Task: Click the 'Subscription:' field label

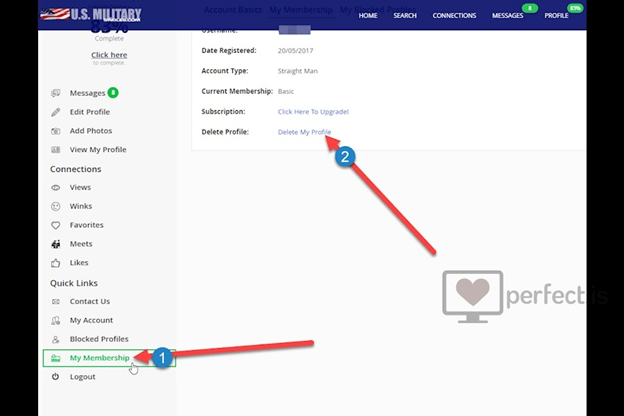Action: click(223, 112)
